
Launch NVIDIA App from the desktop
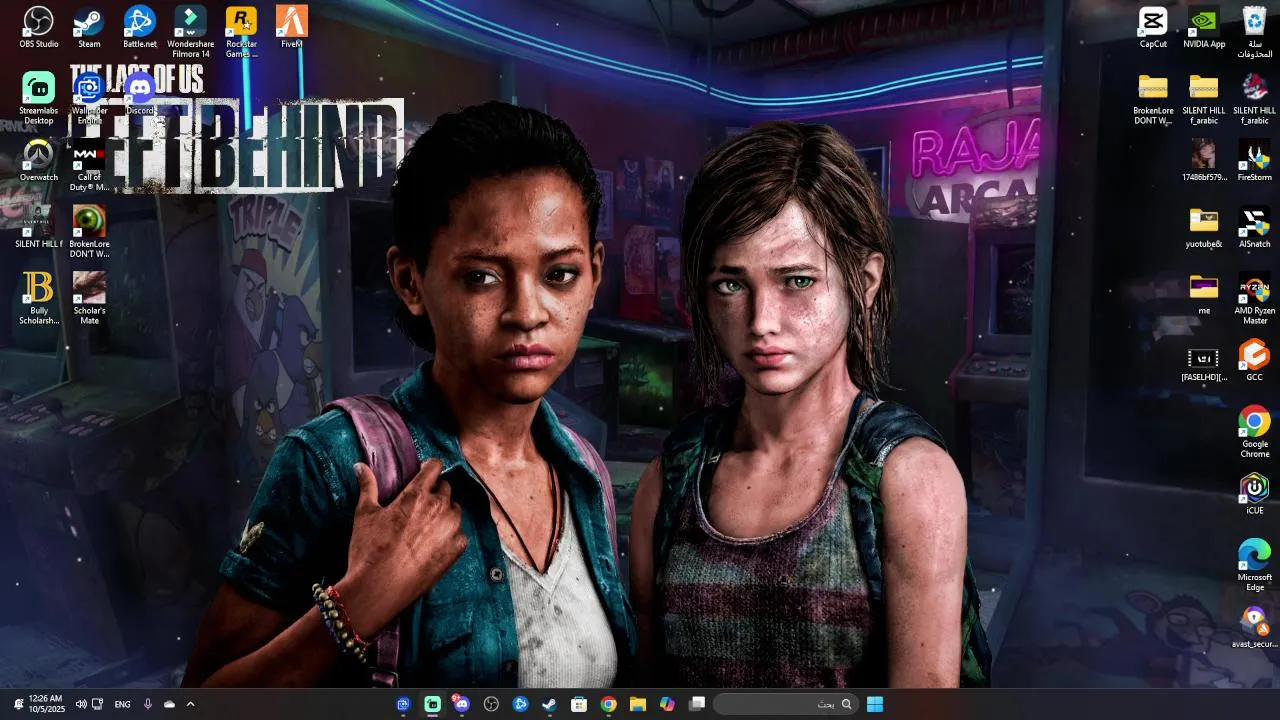[1204, 27]
